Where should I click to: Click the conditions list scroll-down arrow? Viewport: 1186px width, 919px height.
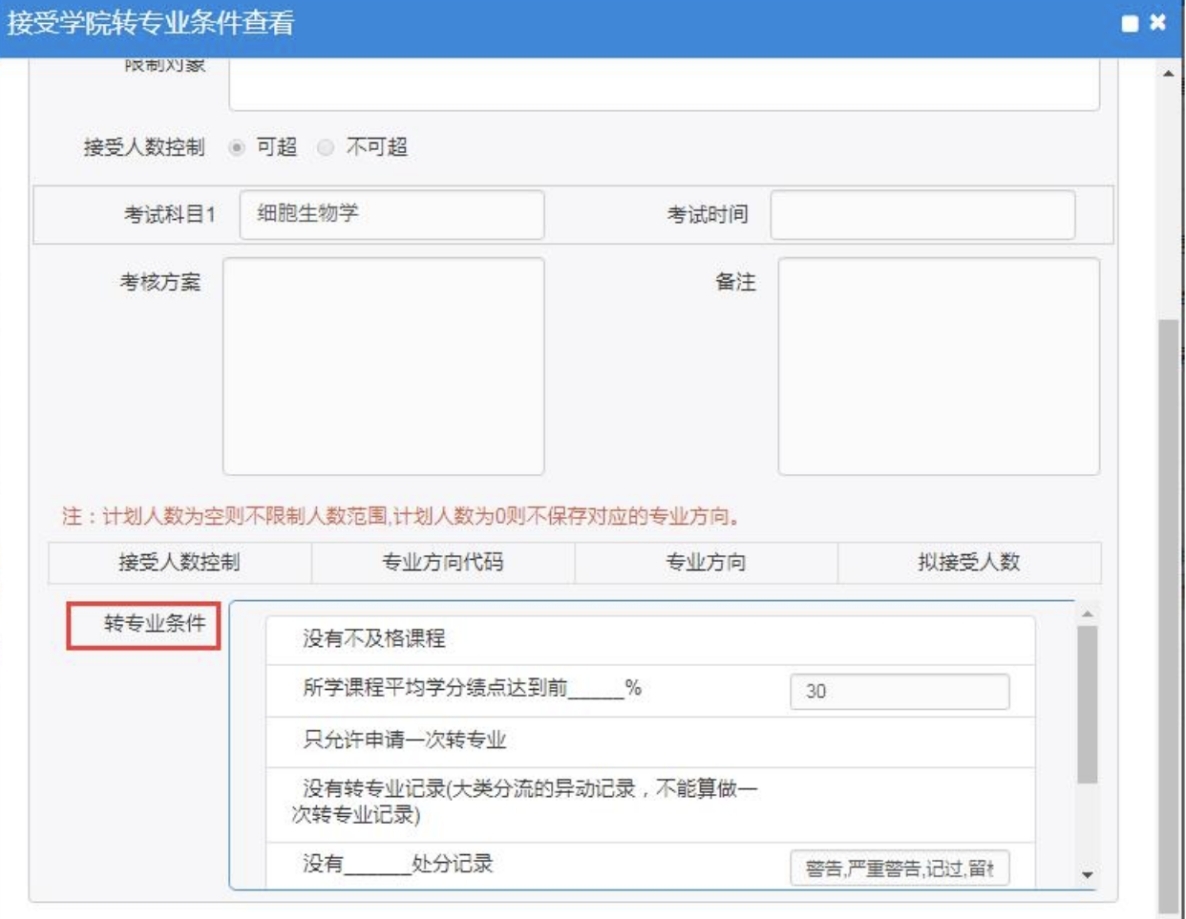[1087, 875]
